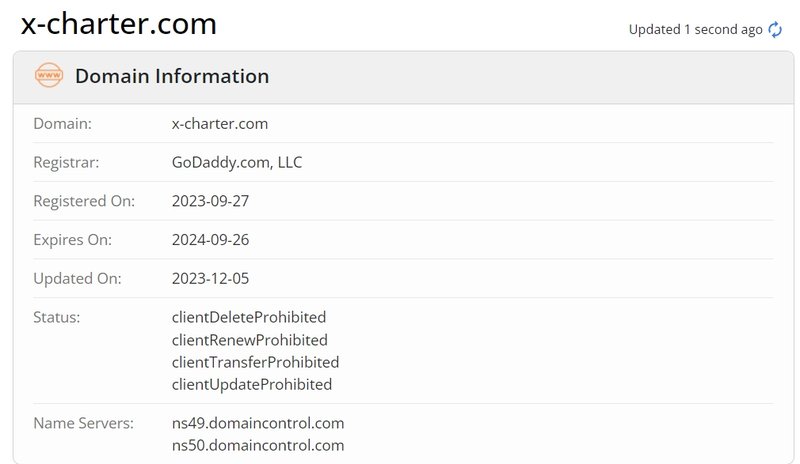This screenshot has height=464, width=800.
Task: Click the clientRenewProhibited status
Action: click(x=250, y=340)
